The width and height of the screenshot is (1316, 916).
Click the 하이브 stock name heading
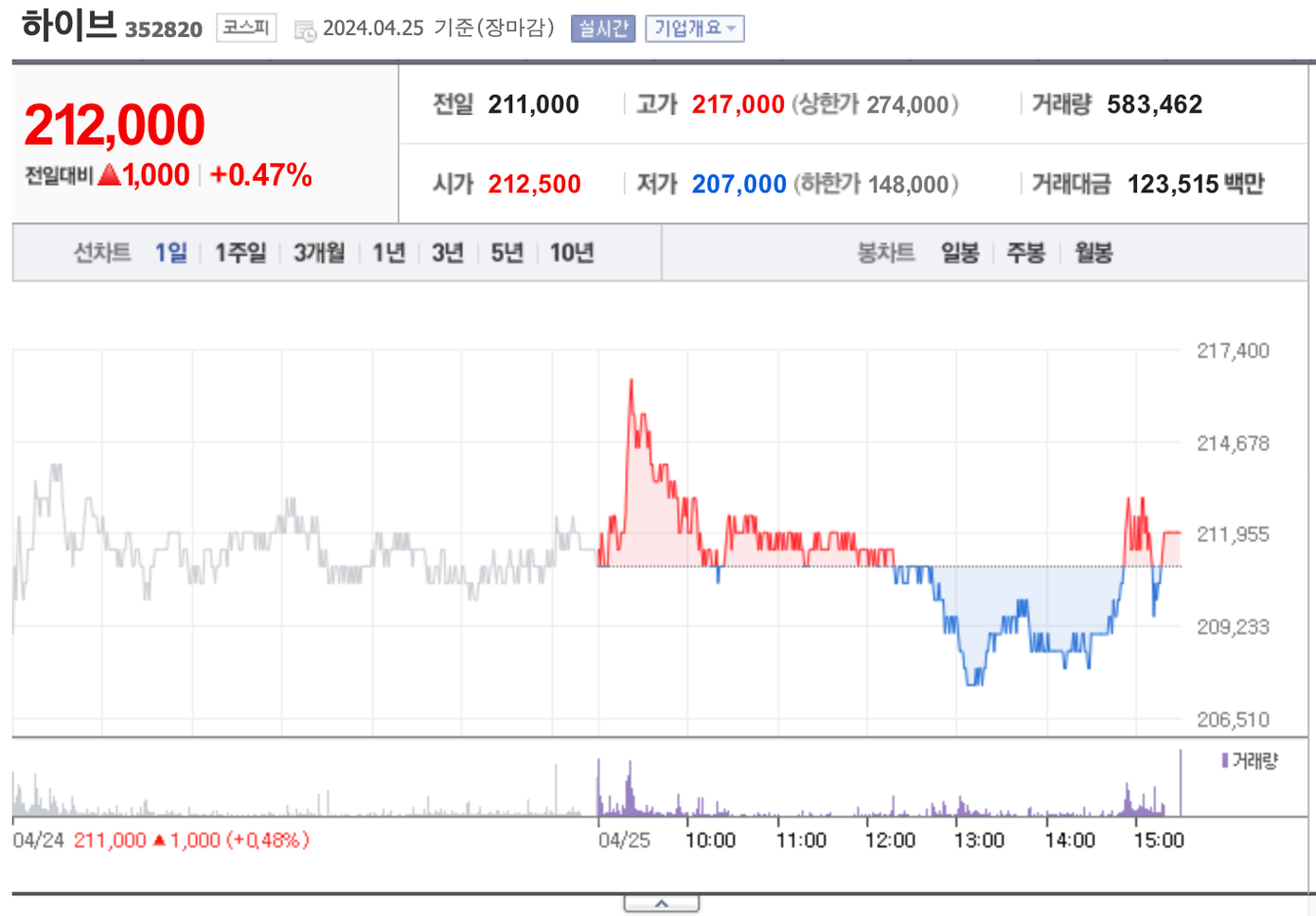[68, 26]
